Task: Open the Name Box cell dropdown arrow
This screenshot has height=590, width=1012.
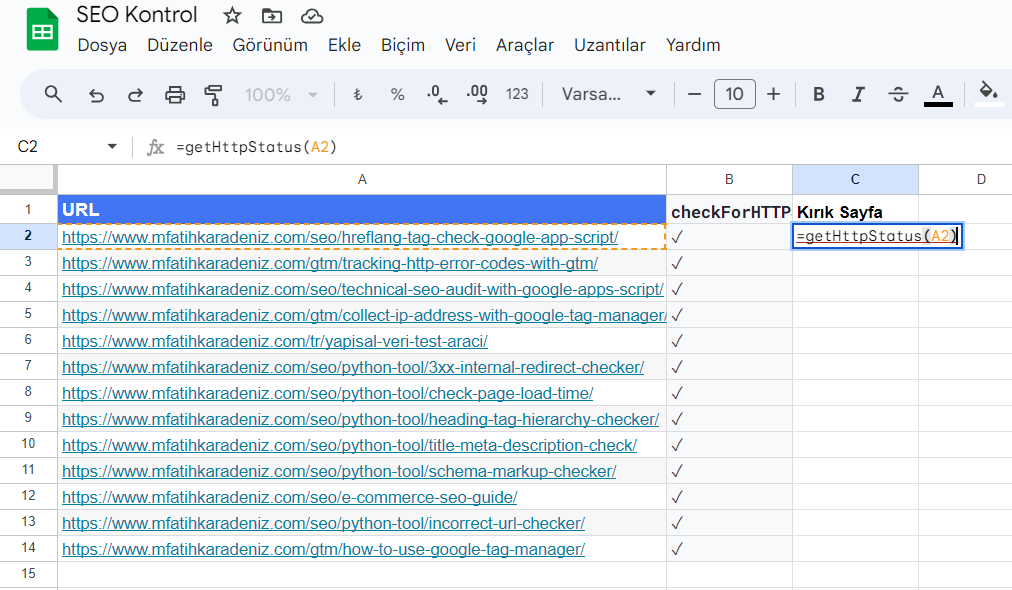Action: pyautogui.click(x=112, y=147)
